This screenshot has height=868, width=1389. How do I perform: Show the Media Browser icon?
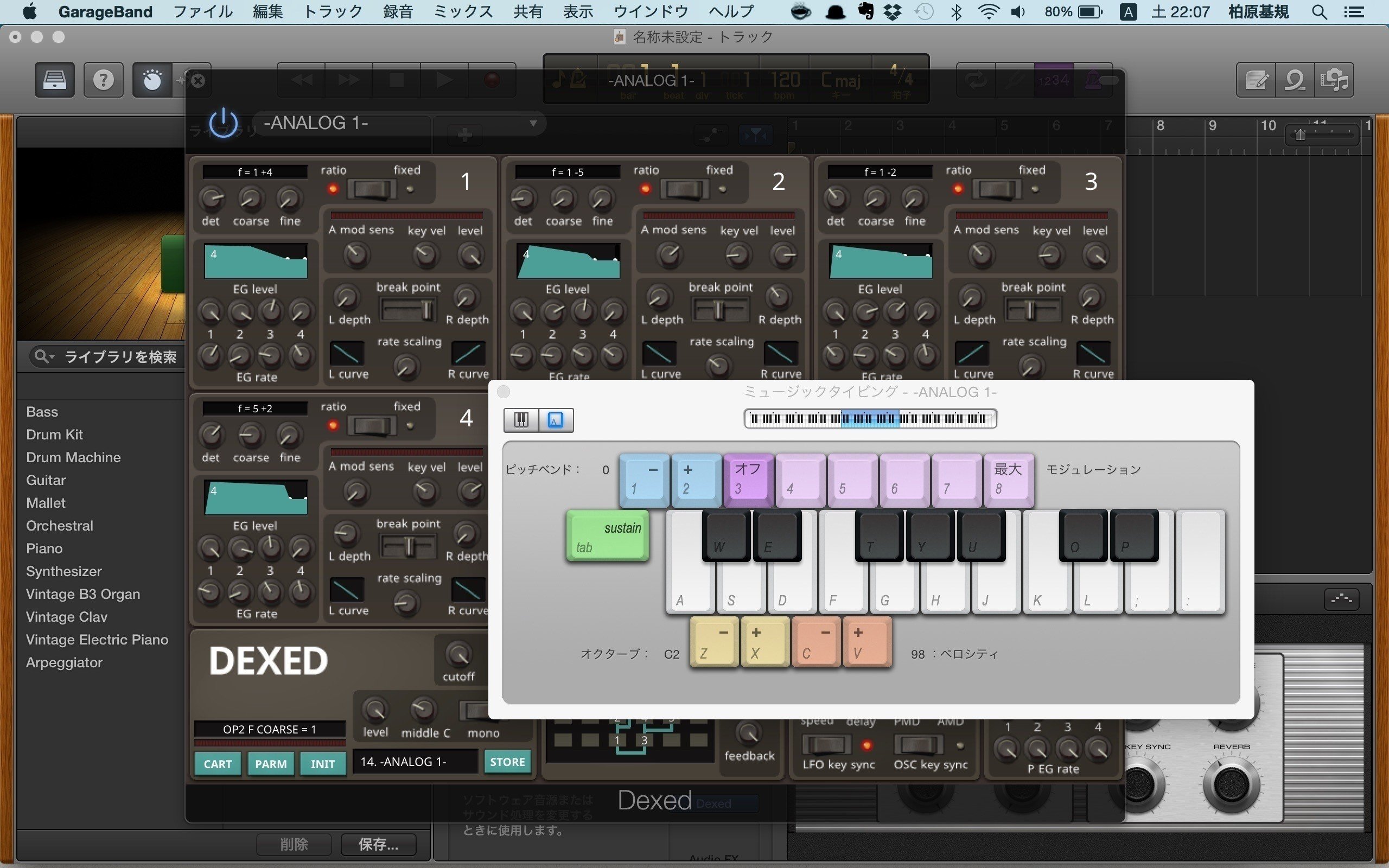coord(1334,80)
